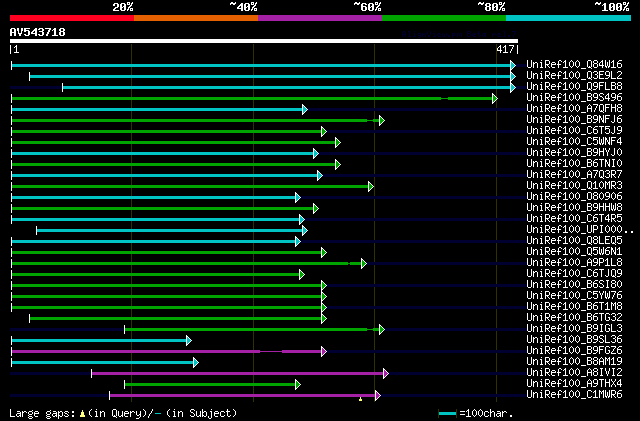Select the UniRef100_C6T4R5 hit label

574,218
